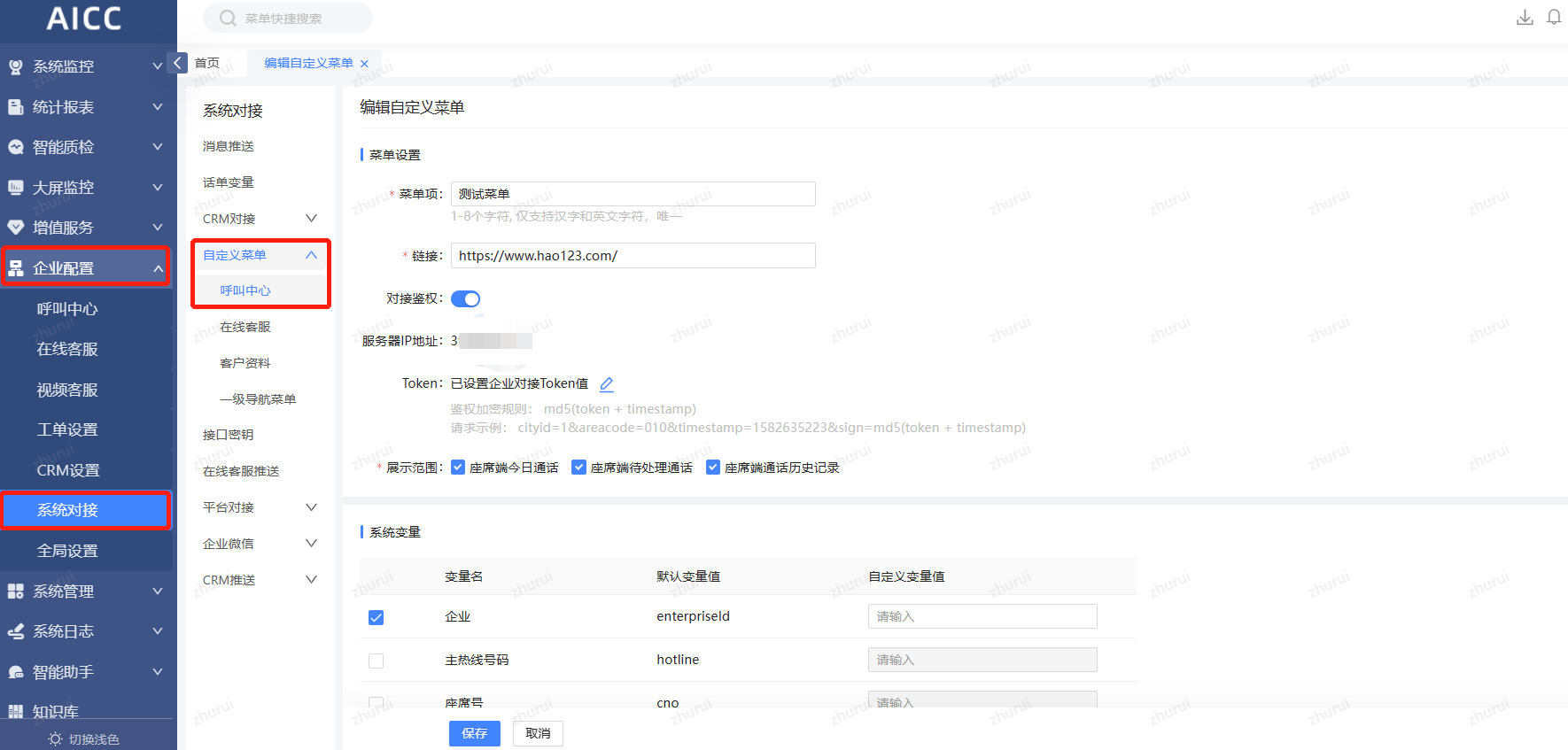
Task: Collapse 企业配置 menu chevron
Action: point(158,268)
